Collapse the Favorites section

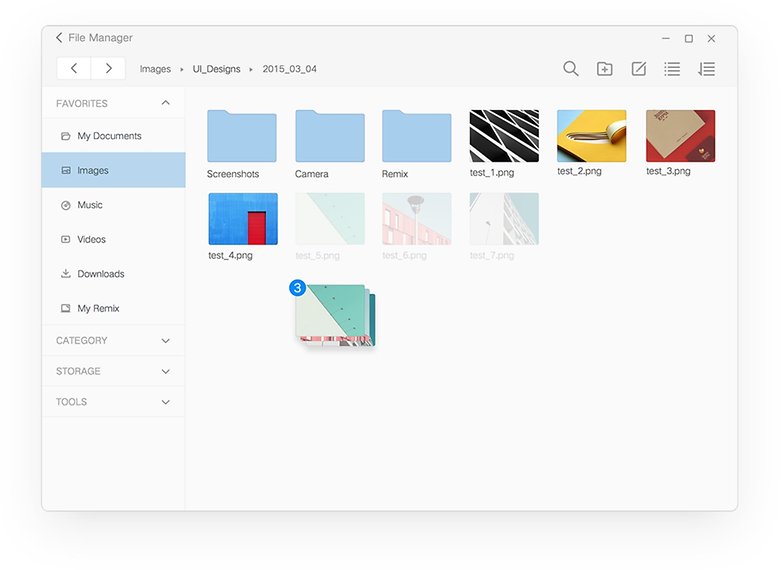click(166, 103)
